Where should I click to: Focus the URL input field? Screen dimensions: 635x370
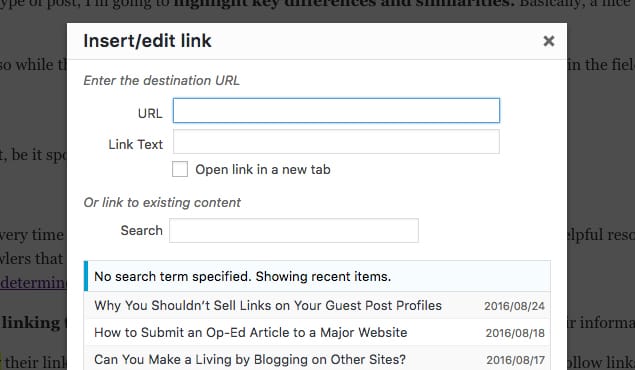pyautogui.click(x=336, y=111)
